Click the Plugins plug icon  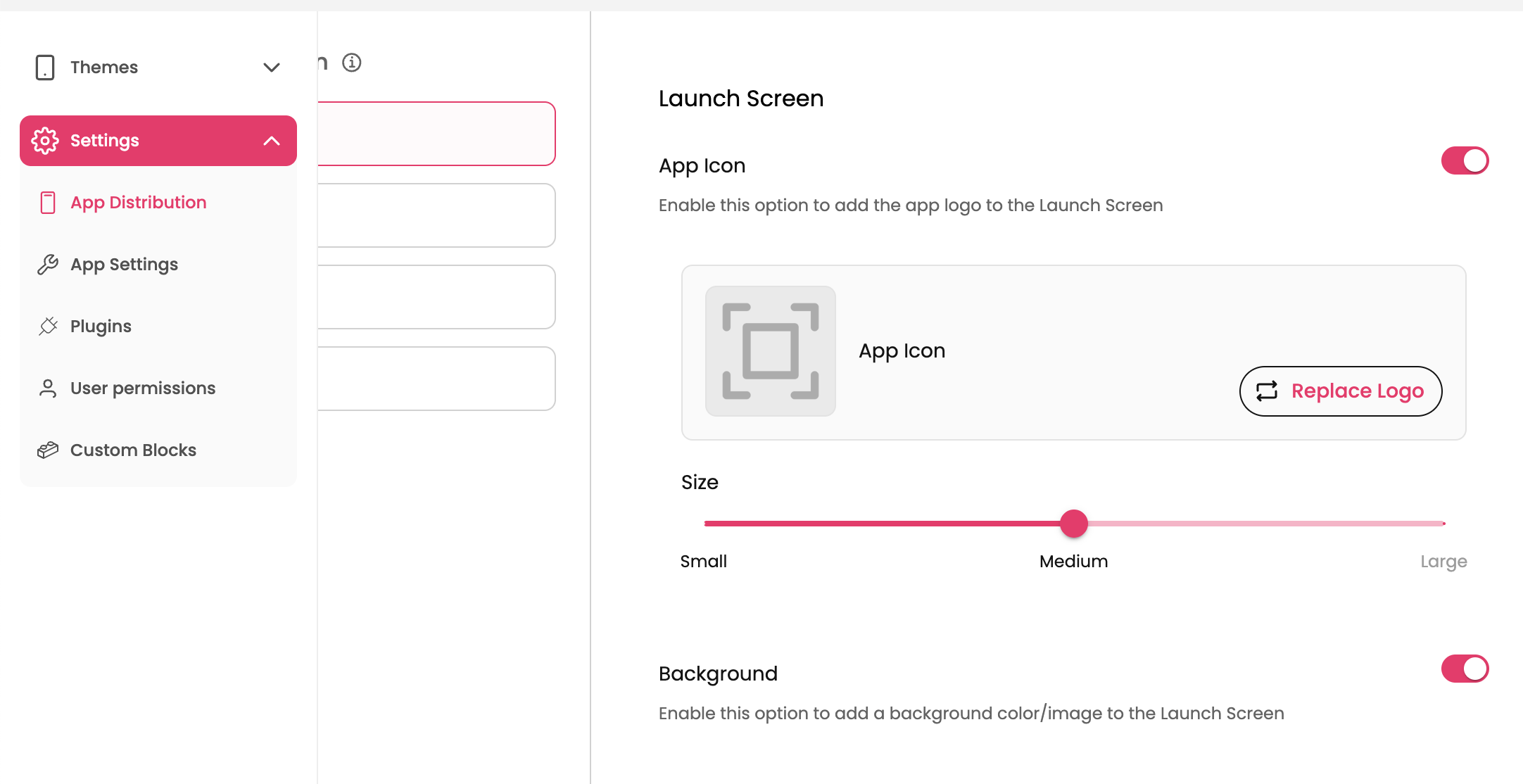48,327
